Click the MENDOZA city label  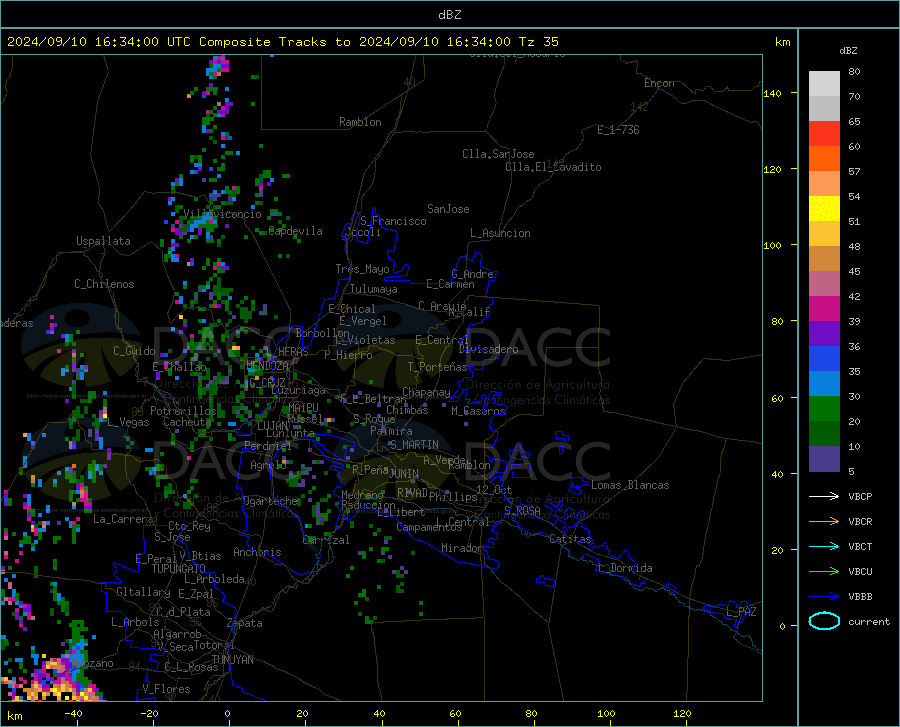click(267, 366)
